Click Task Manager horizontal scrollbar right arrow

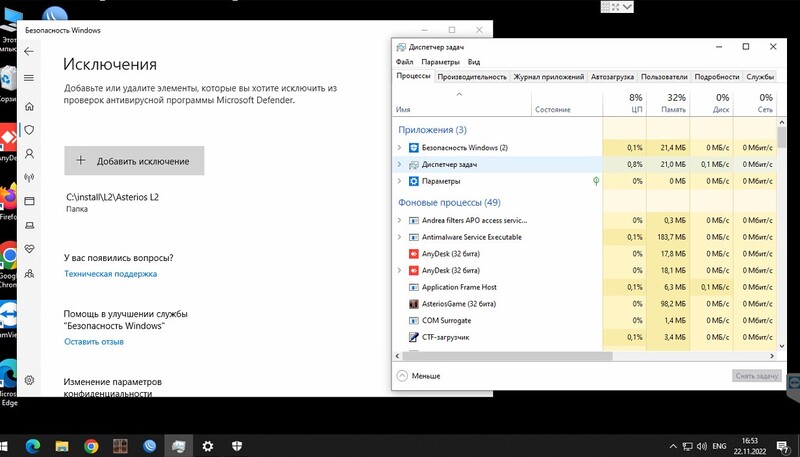pyautogui.click(x=772, y=356)
